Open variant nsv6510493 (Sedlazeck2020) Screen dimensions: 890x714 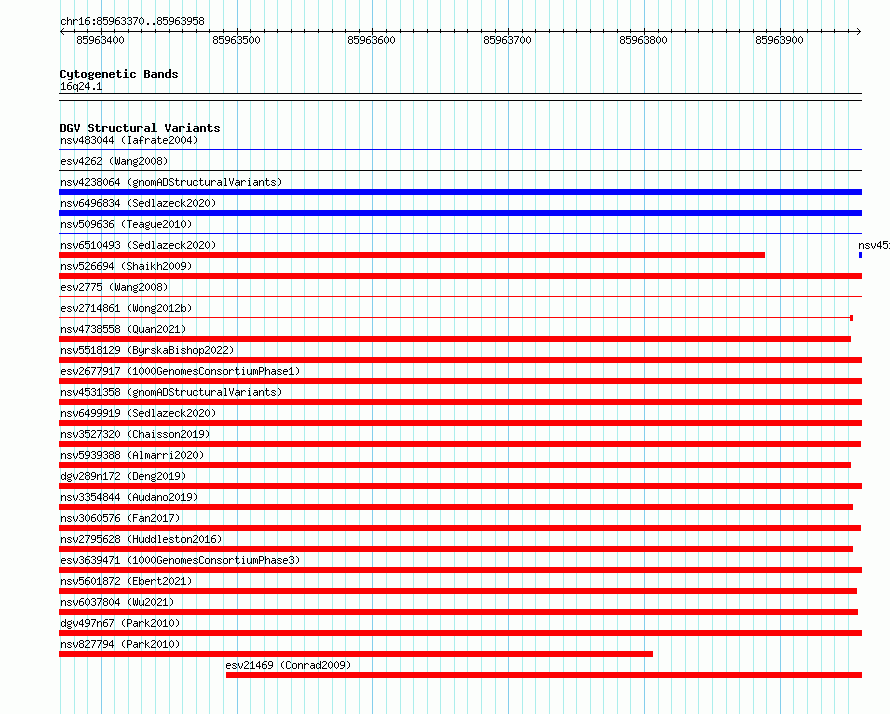coord(138,245)
